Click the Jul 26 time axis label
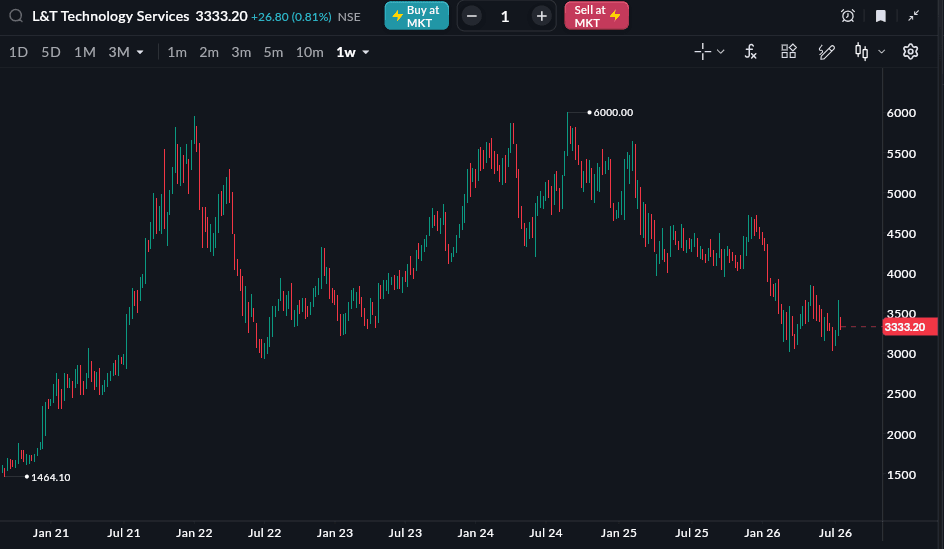This screenshot has width=944, height=549. pyautogui.click(x=835, y=533)
